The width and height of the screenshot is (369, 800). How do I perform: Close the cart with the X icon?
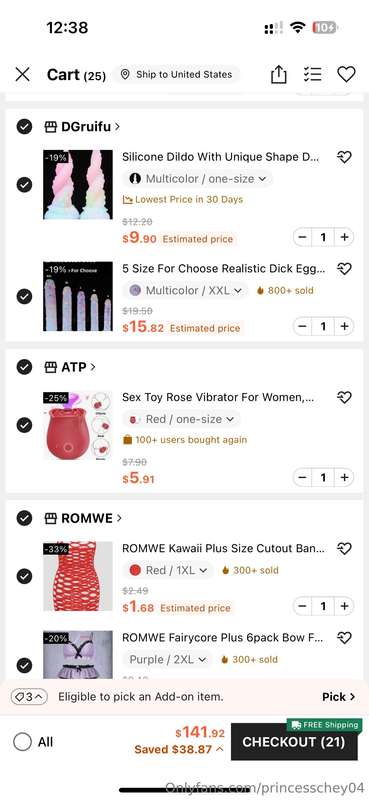[x=22, y=74]
